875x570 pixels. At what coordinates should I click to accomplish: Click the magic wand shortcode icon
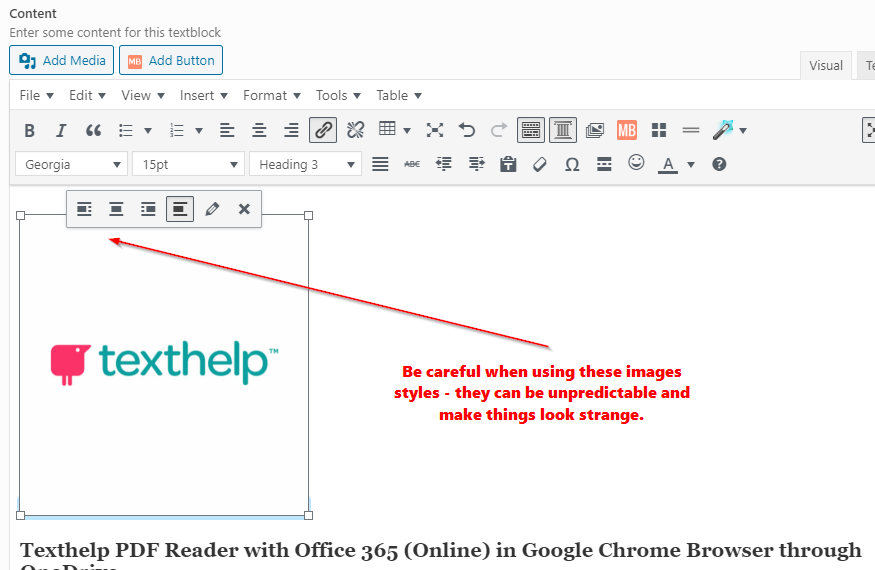[724, 130]
